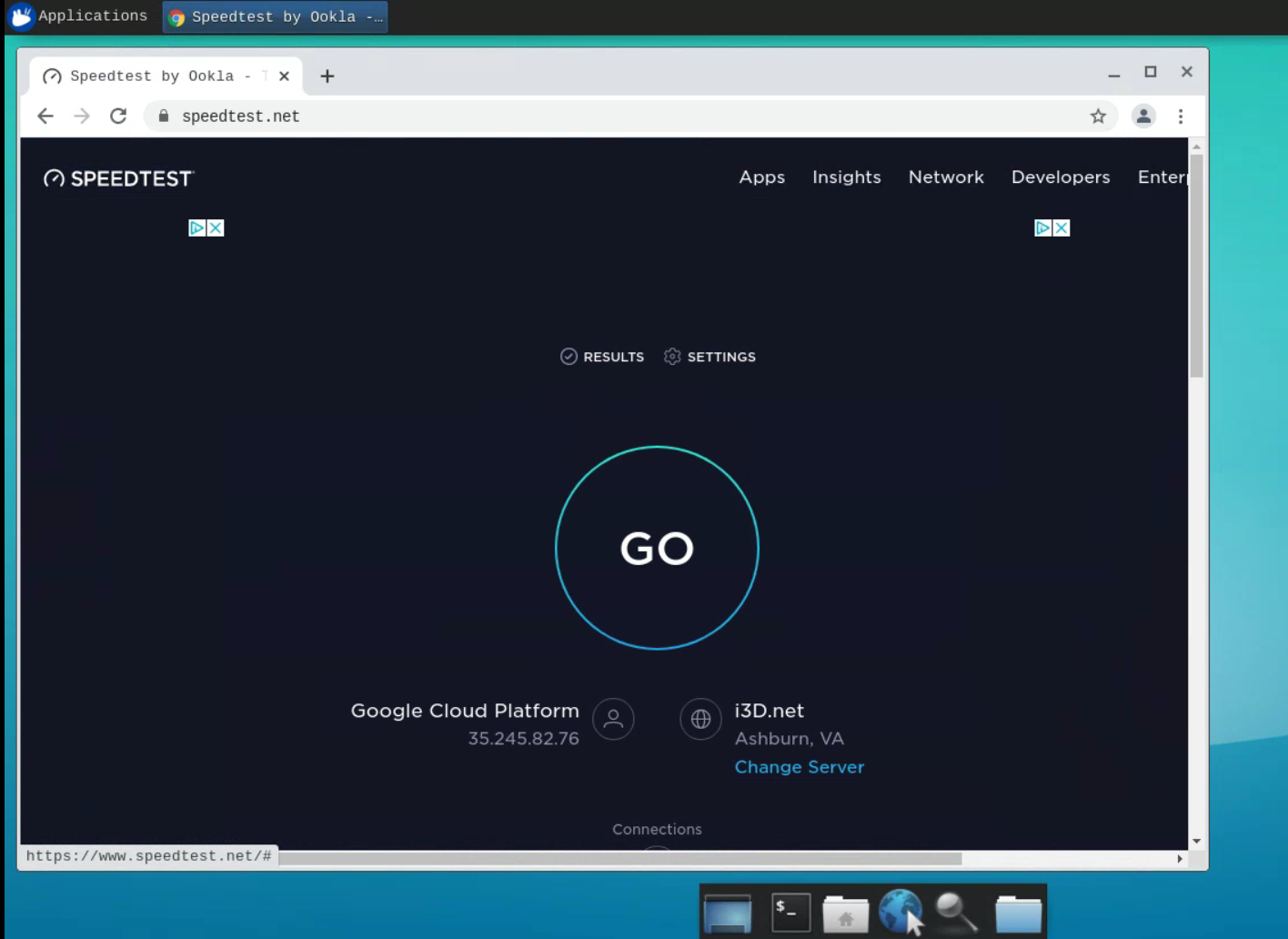Open the Applications menu in top panel
1288x939 pixels.
point(78,16)
